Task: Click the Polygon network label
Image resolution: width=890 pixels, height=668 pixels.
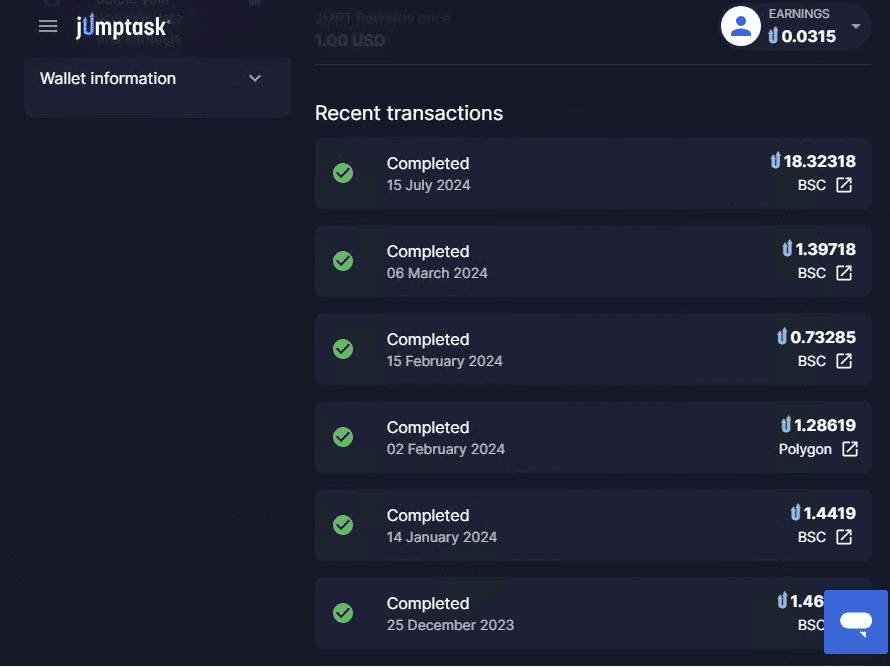Action: (805, 449)
